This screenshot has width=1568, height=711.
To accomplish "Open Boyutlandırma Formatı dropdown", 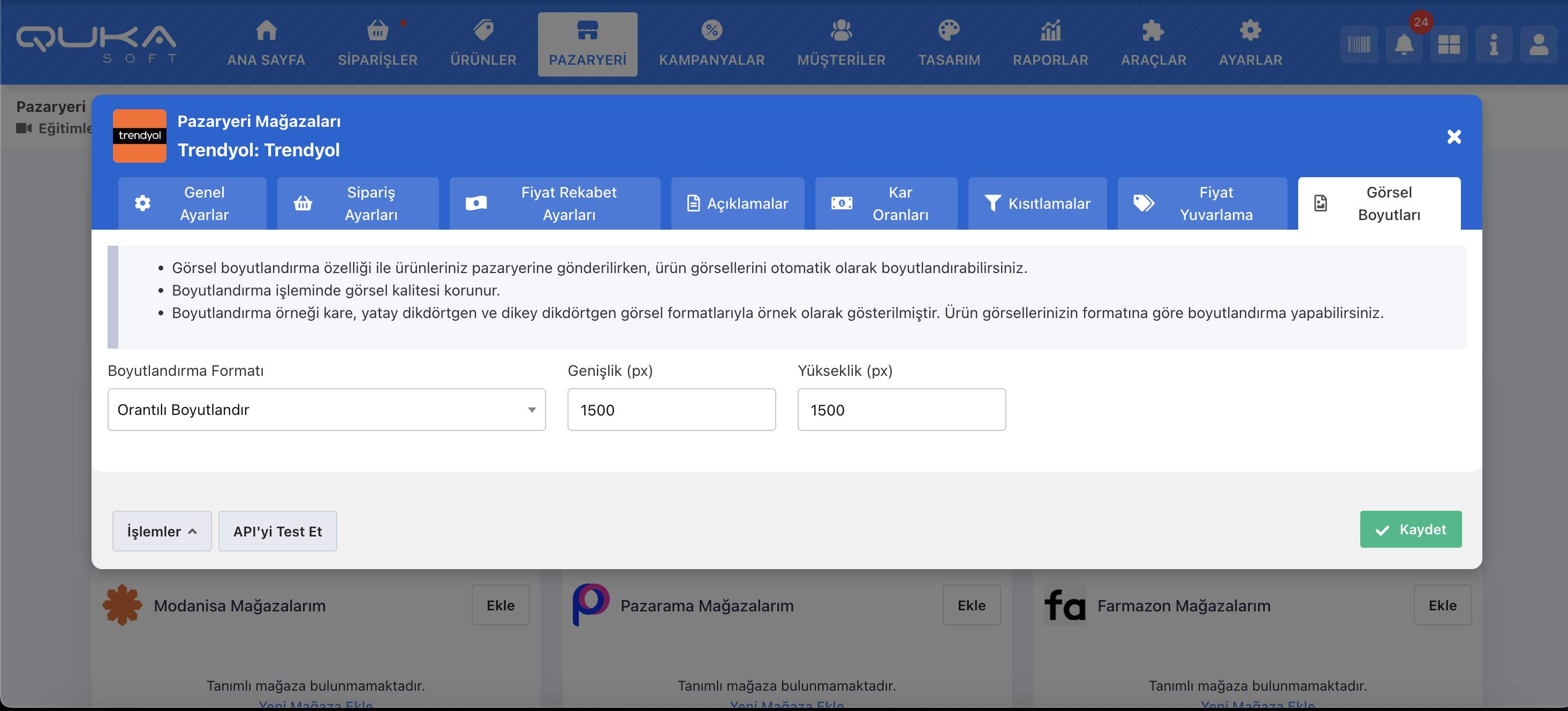I will point(326,410).
